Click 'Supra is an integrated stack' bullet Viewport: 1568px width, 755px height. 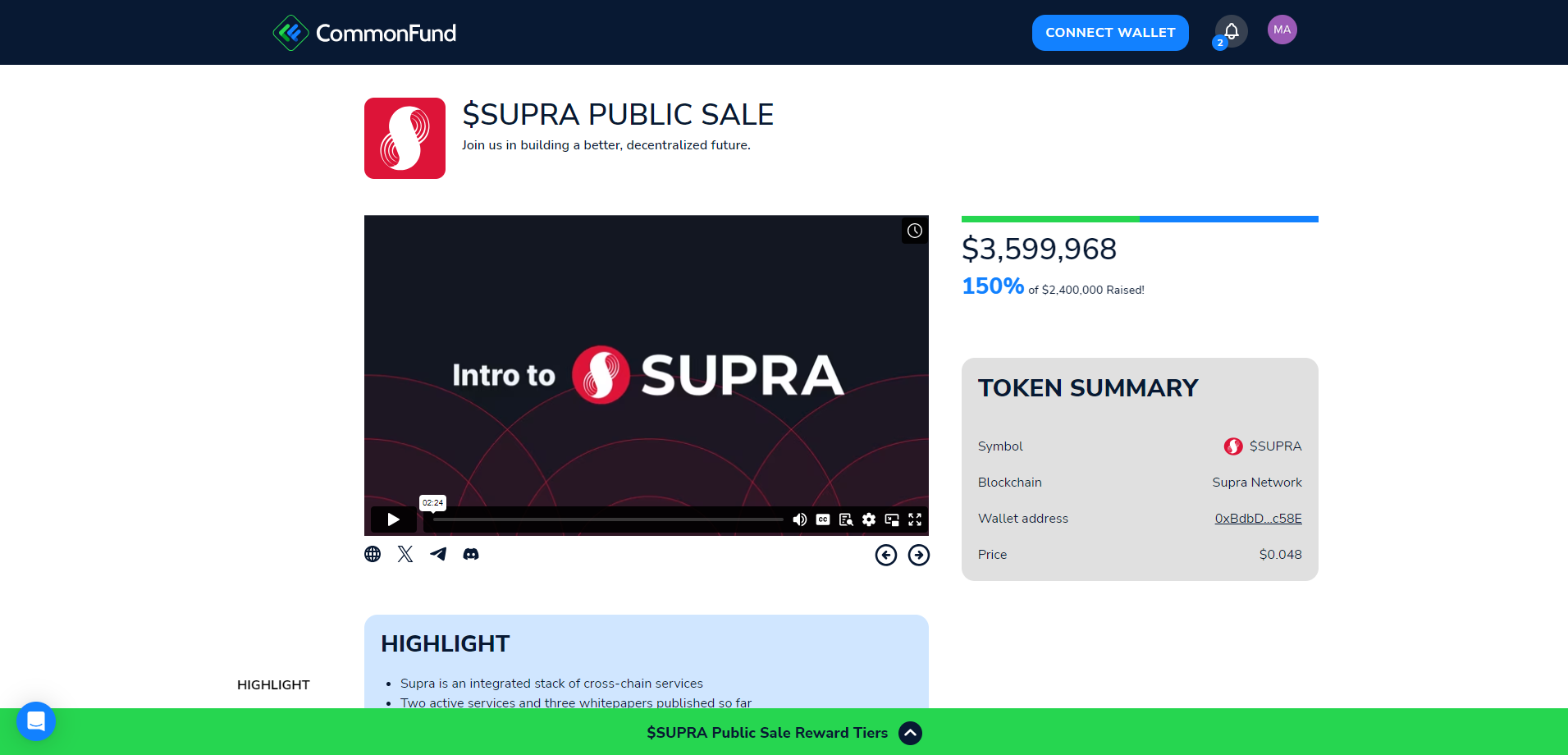pyautogui.click(x=551, y=684)
